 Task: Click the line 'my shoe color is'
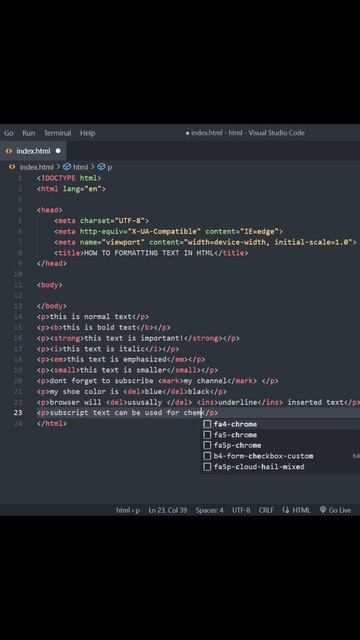click(131, 391)
